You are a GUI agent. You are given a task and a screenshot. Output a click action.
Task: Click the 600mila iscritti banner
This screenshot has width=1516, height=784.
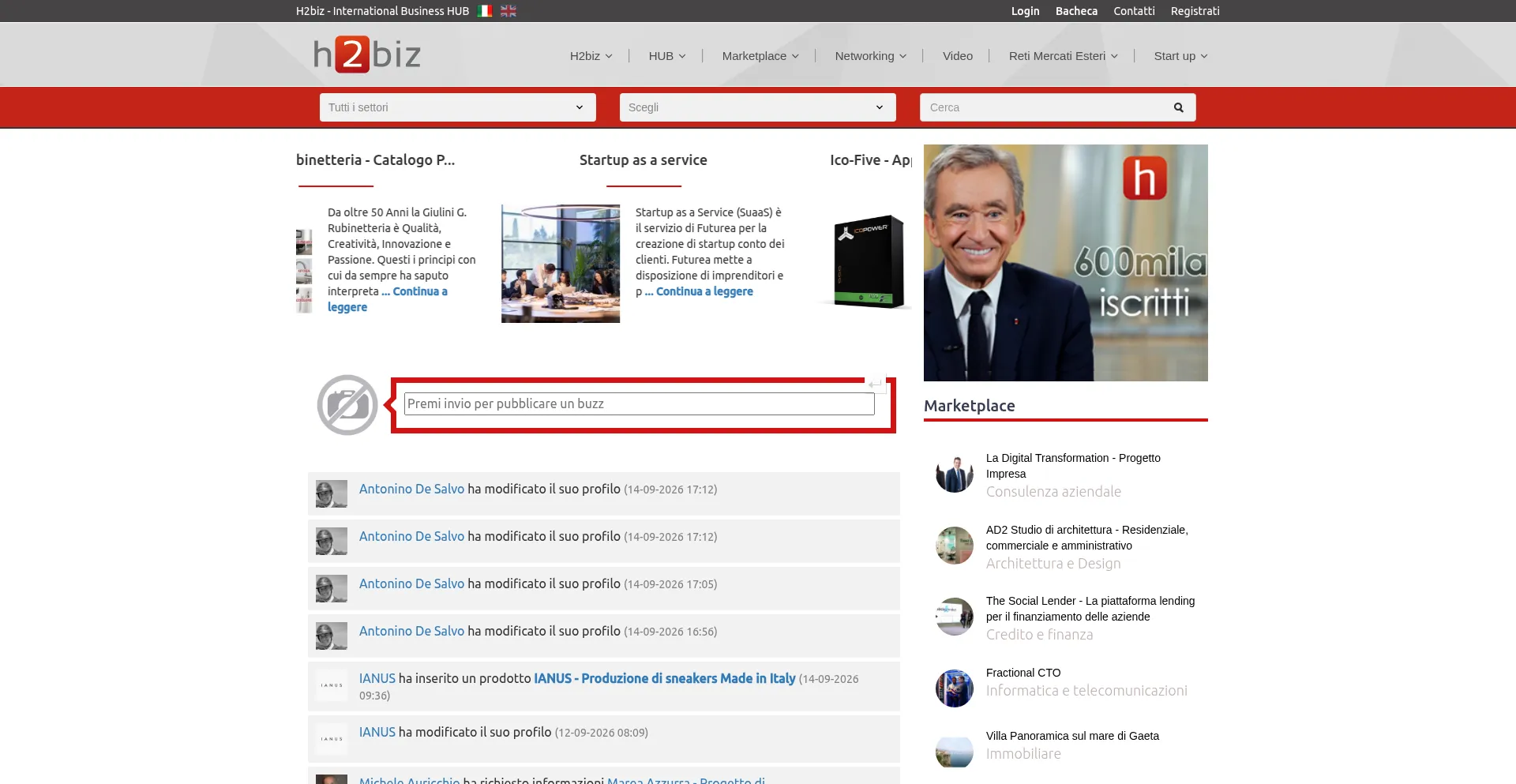(x=1066, y=263)
